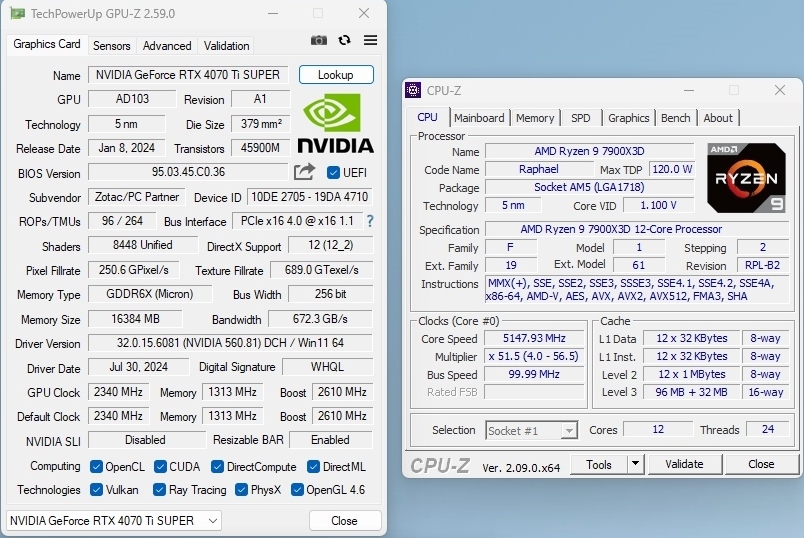Click the CPU-Z title bar app icon
Viewport: 804px width, 538px height.
(413, 90)
